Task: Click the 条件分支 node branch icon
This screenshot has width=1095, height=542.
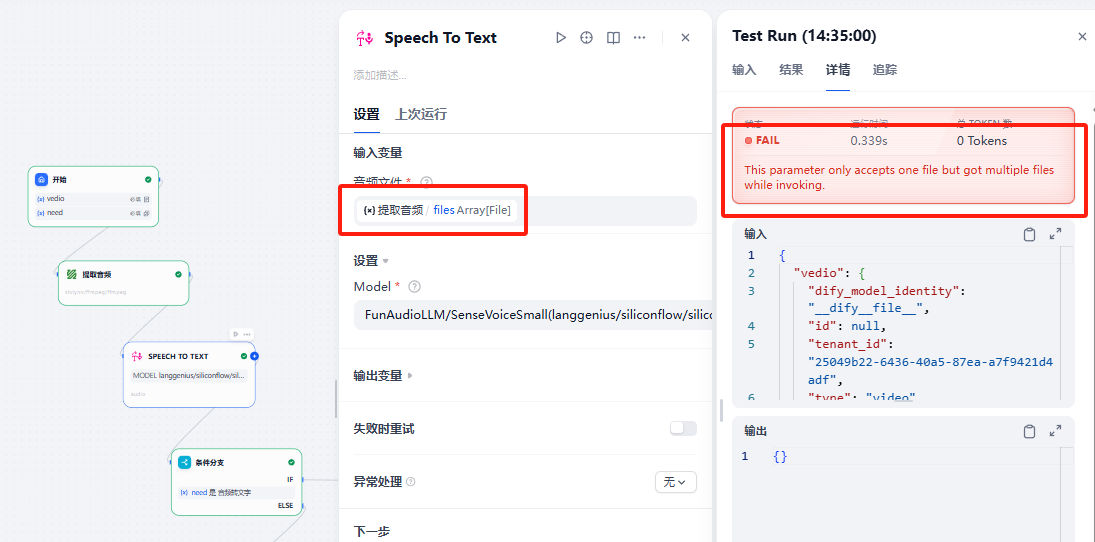Action: (x=184, y=462)
